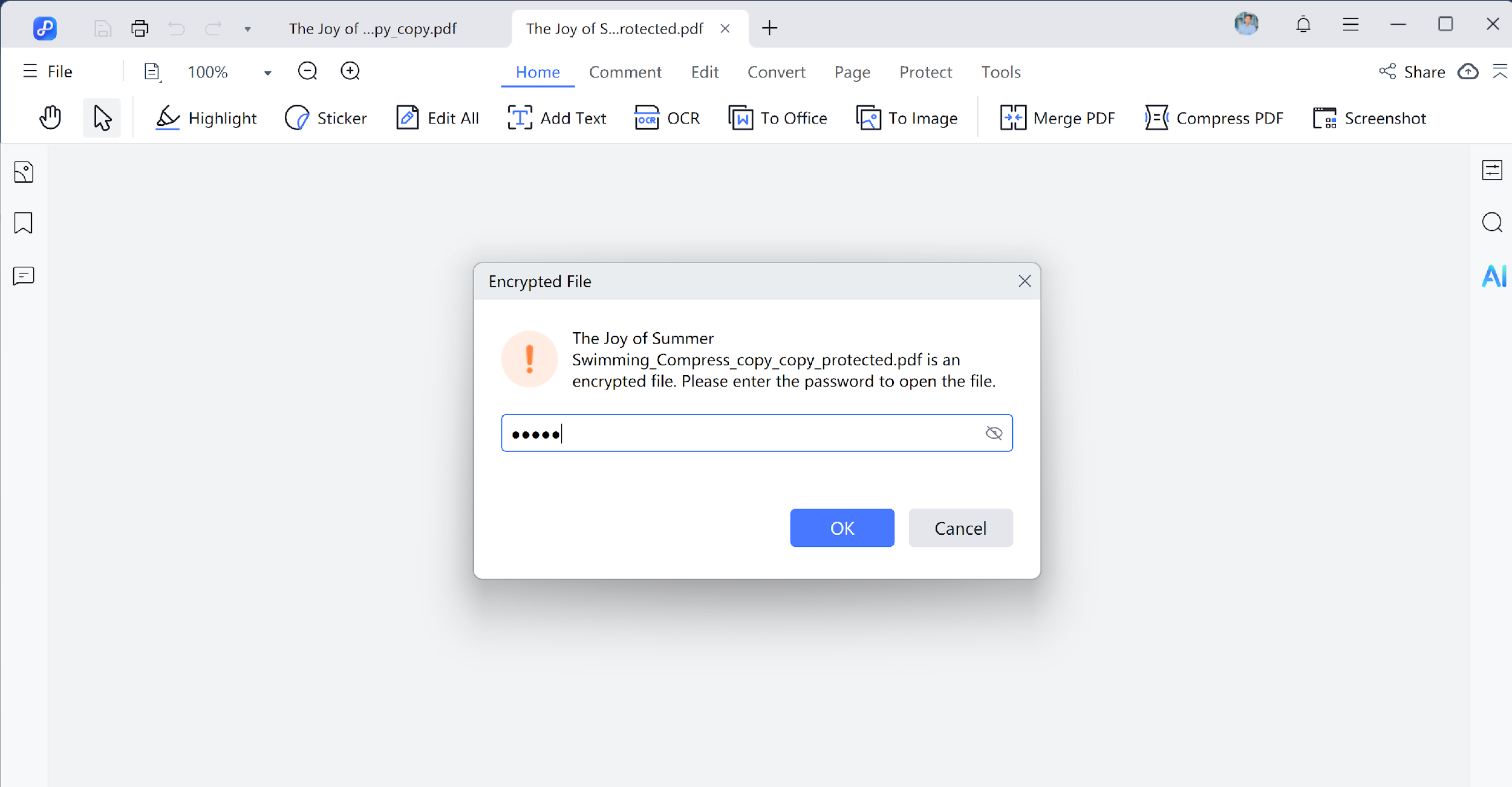The height and width of the screenshot is (787, 1512).
Task: Confirm password by clicking OK
Action: click(842, 527)
